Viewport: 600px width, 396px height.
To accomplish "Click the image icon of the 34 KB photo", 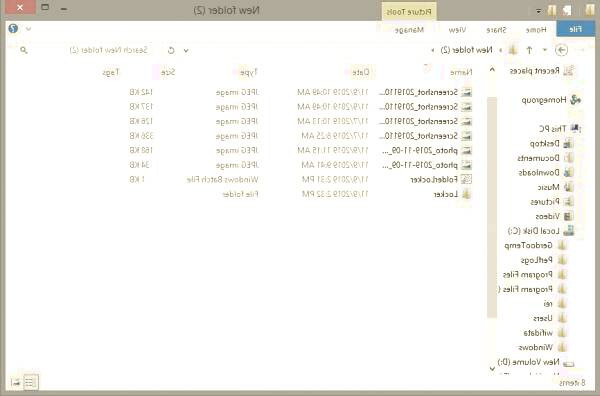I will pyautogui.click(x=466, y=165).
